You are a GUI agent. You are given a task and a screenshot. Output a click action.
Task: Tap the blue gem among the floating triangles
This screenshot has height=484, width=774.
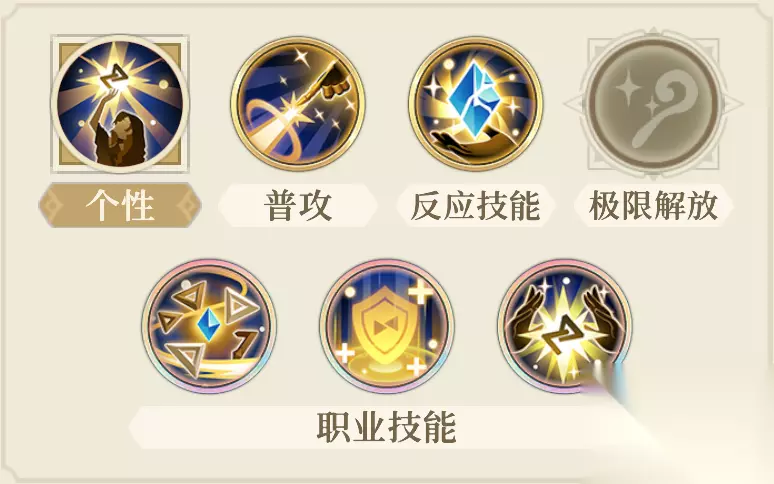tap(207, 325)
